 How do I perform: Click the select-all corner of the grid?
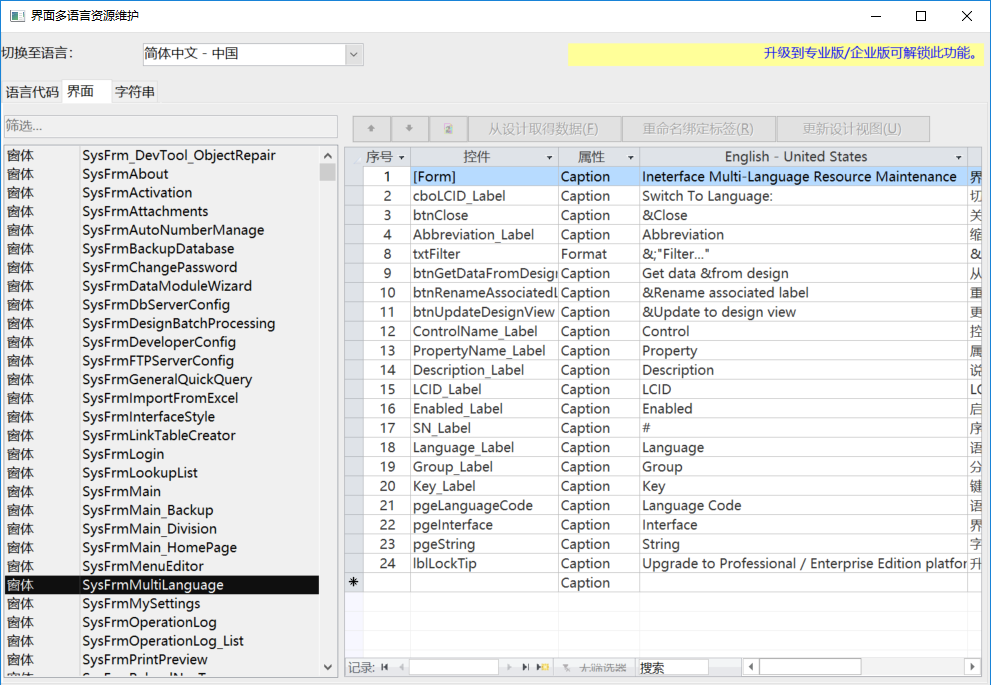(352, 157)
